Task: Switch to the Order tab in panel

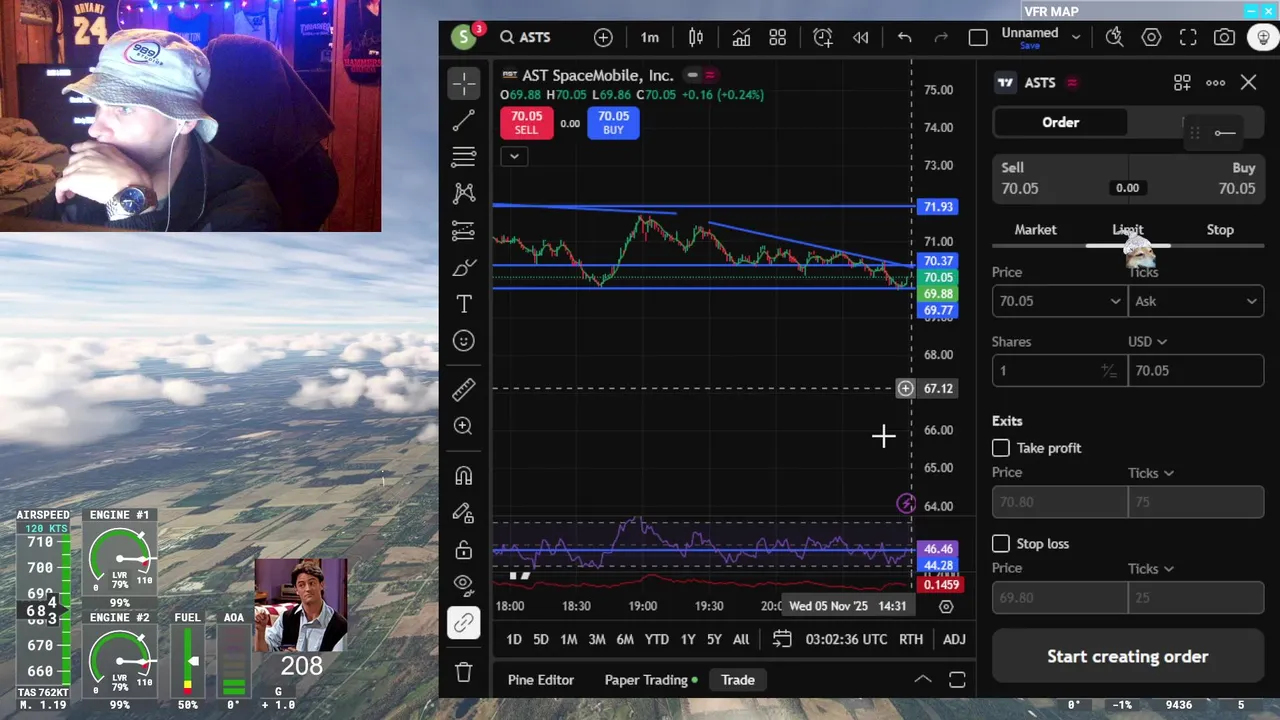Action: tap(1060, 122)
